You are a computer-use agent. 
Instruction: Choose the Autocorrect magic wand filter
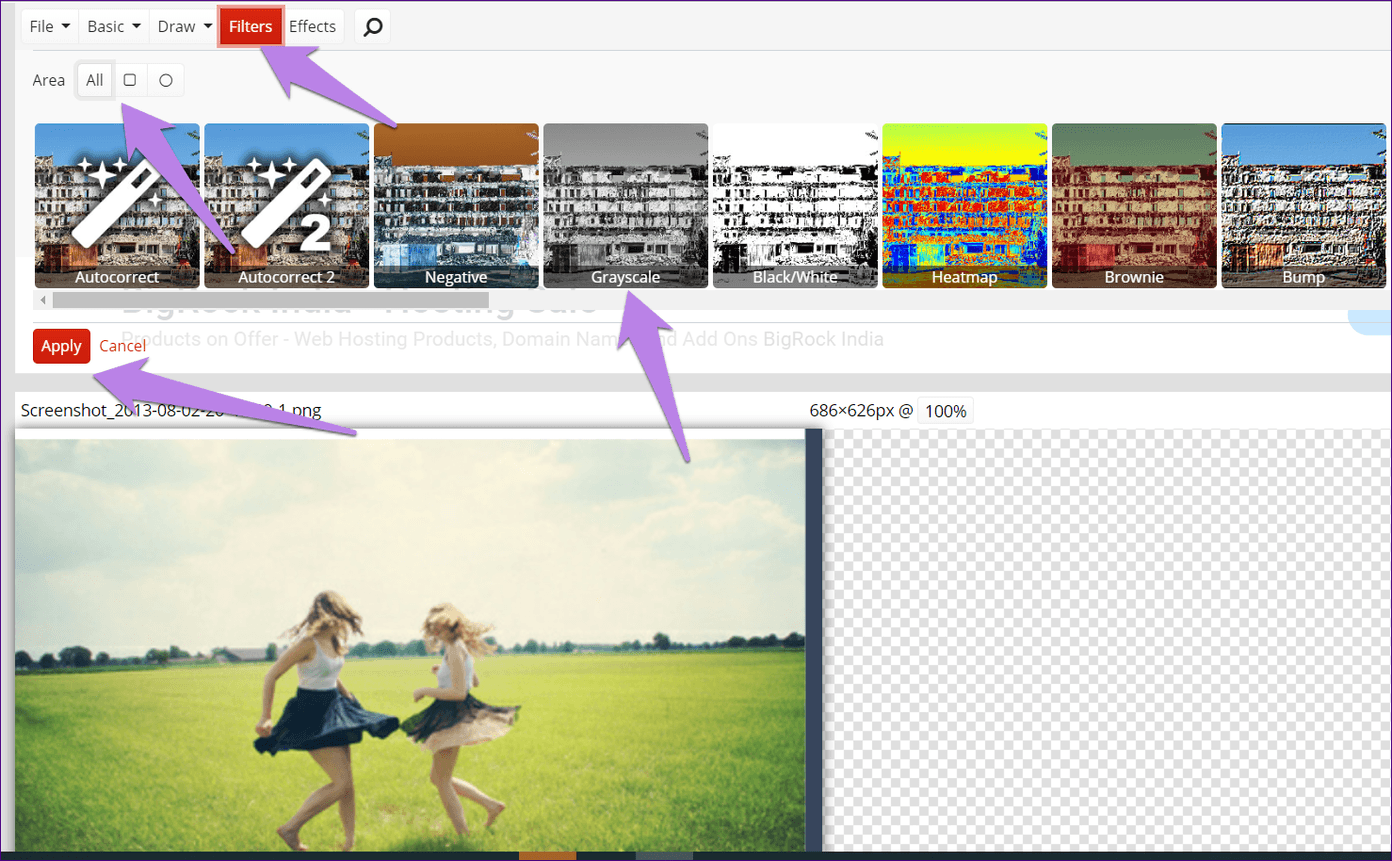pyautogui.click(x=117, y=206)
